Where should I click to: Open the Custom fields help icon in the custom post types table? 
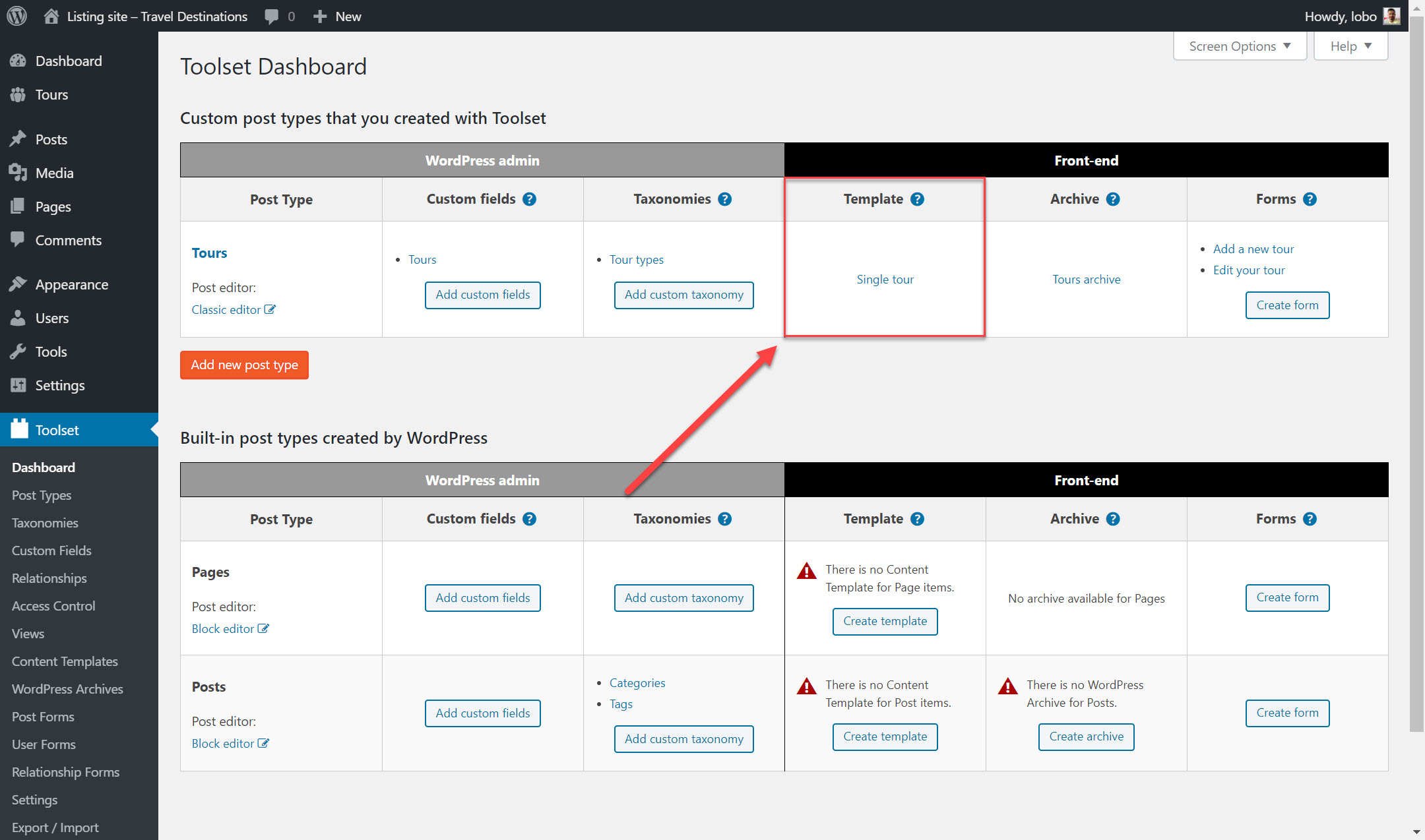coord(529,199)
